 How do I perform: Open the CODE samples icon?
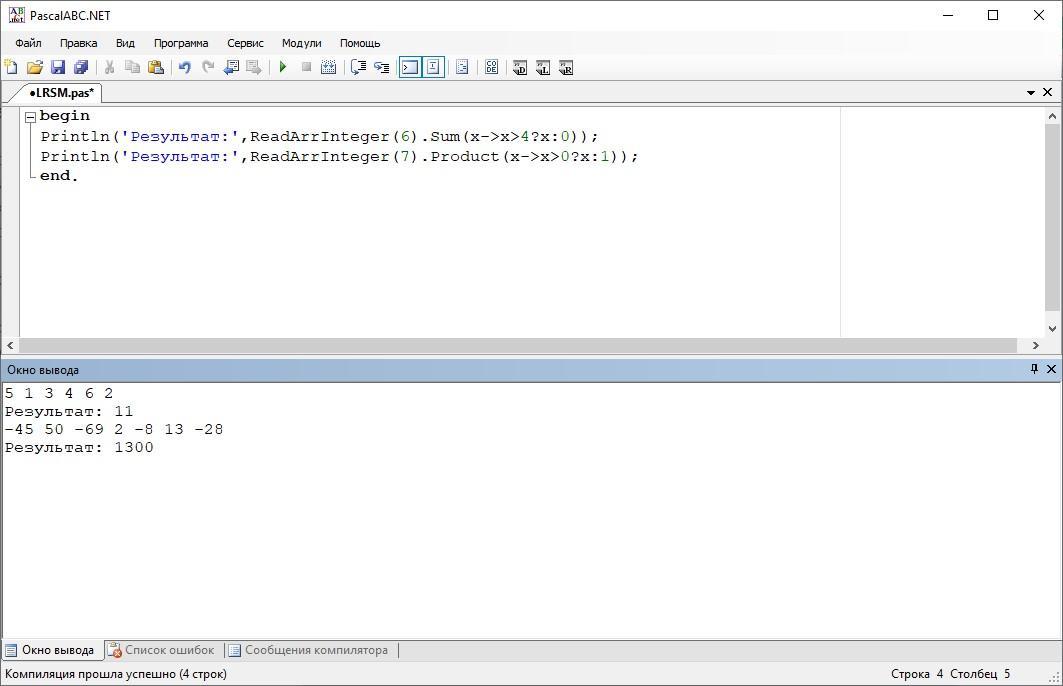[x=492, y=67]
